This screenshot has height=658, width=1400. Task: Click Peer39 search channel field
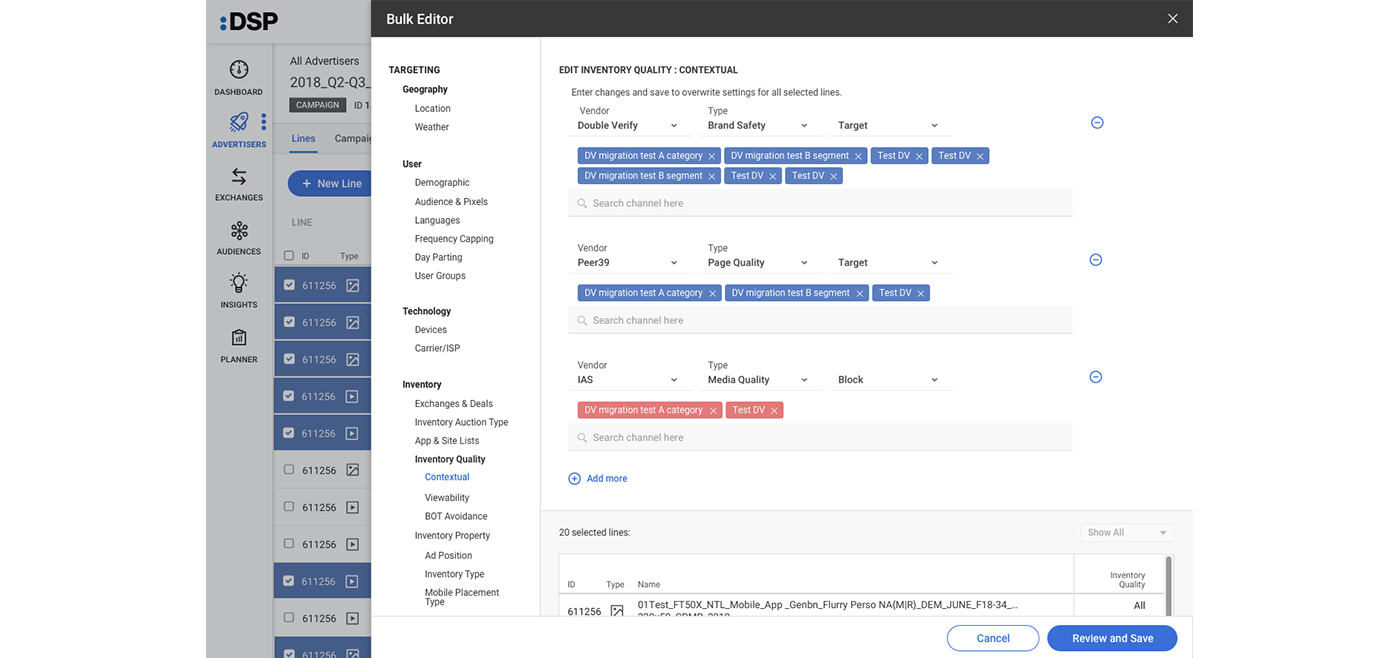(820, 320)
